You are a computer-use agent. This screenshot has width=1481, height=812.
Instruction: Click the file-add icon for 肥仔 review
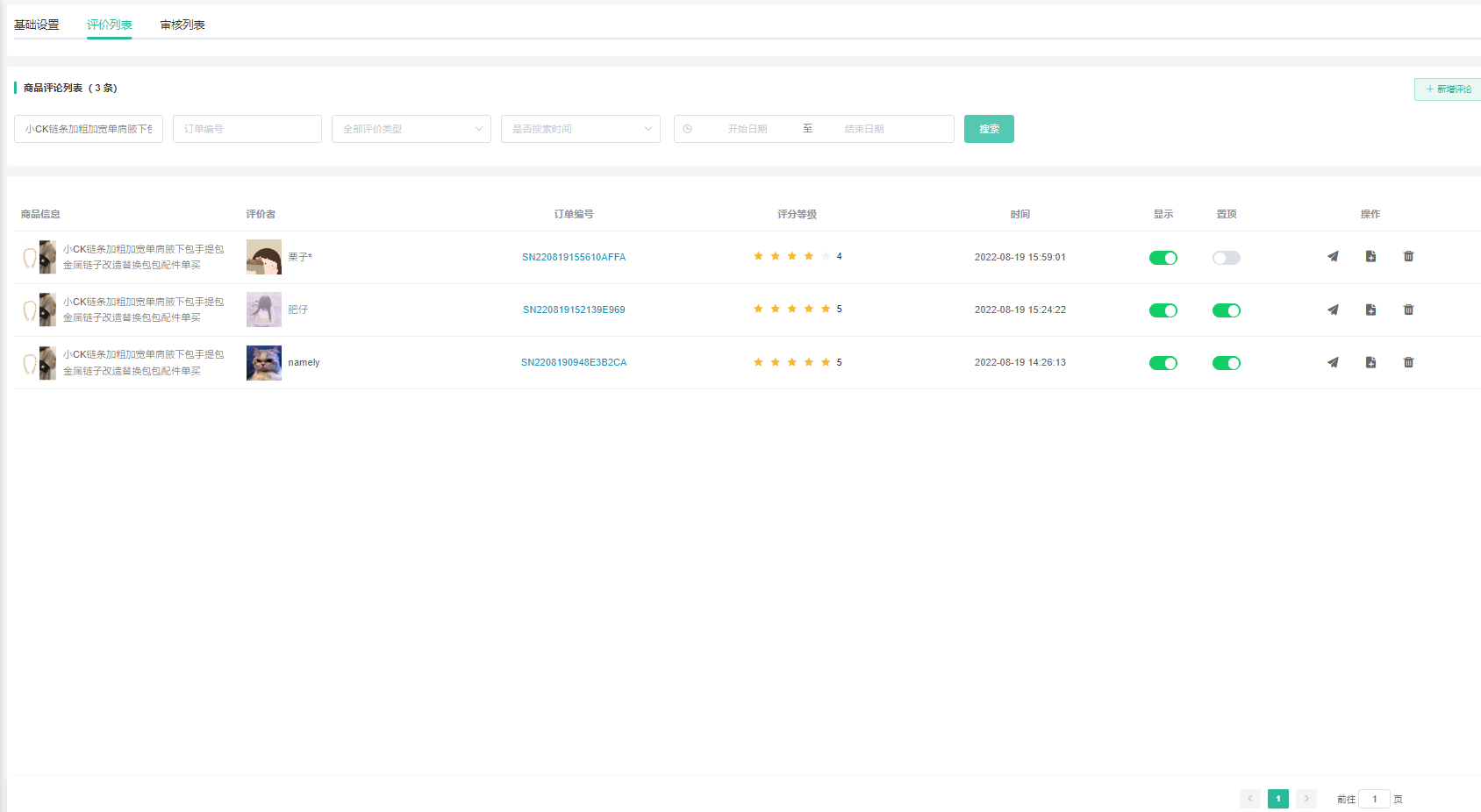click(x=1370, y=310)
